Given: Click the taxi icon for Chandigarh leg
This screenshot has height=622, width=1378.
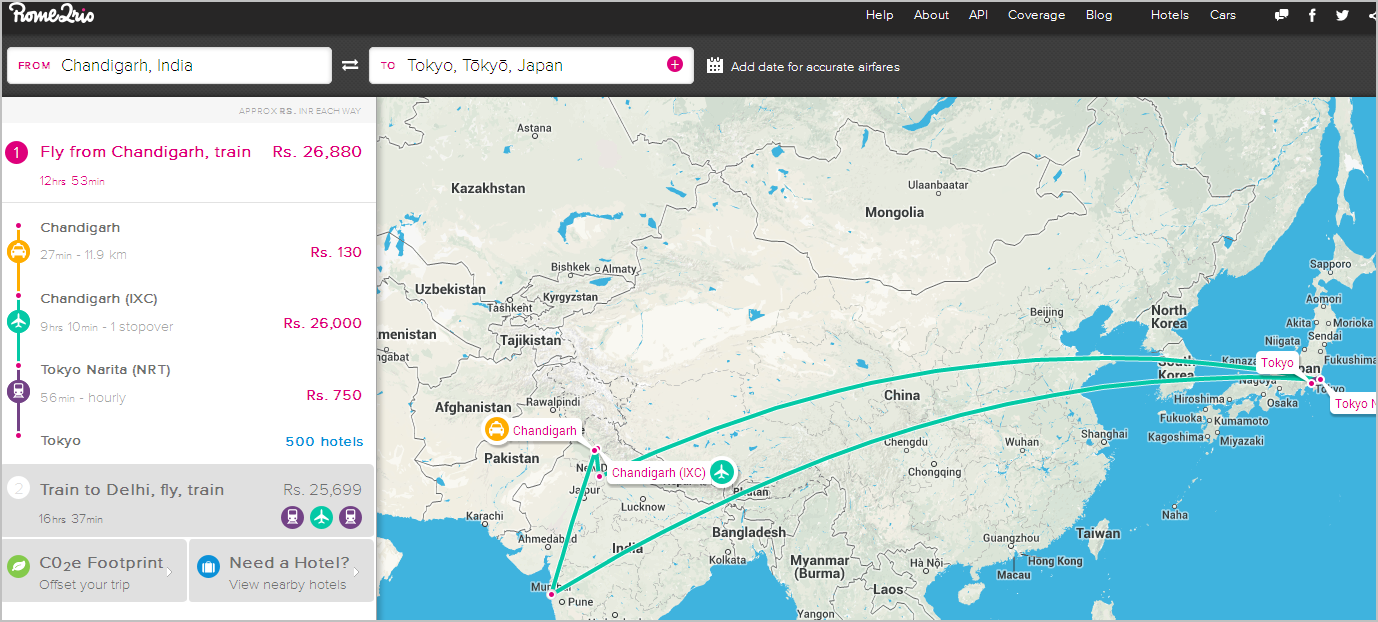Looking at the screenshot, I should pyautogui.click(x=18, y=252).
